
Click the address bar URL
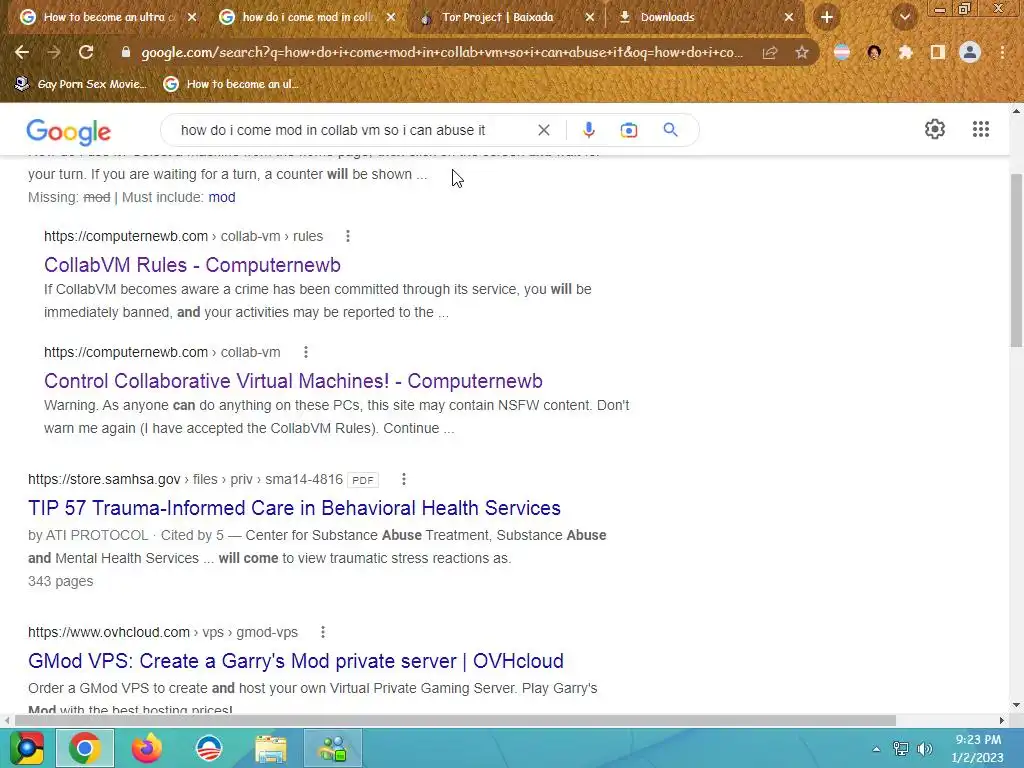(441, 52)
